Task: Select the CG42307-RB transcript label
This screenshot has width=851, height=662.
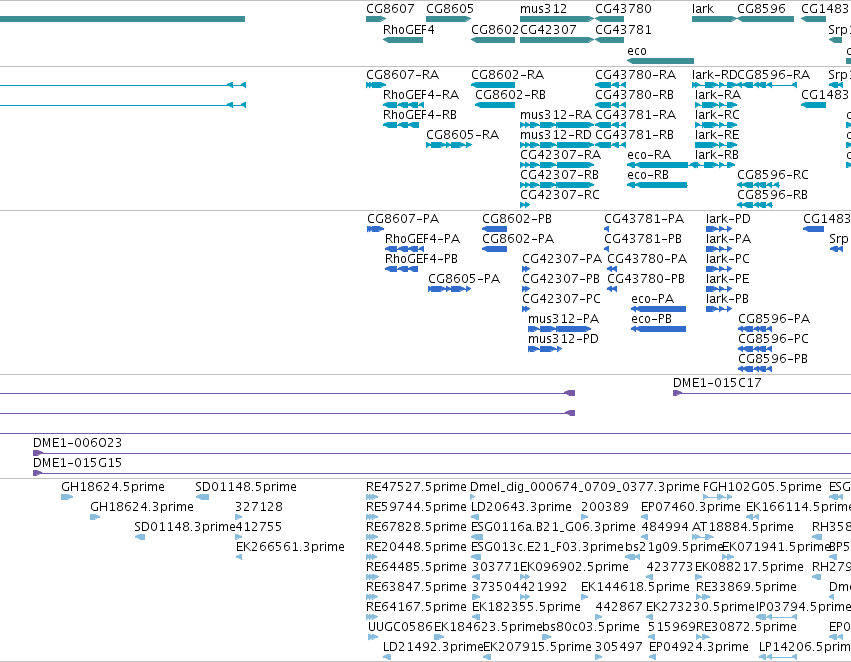Action: [x=560, y=175]
